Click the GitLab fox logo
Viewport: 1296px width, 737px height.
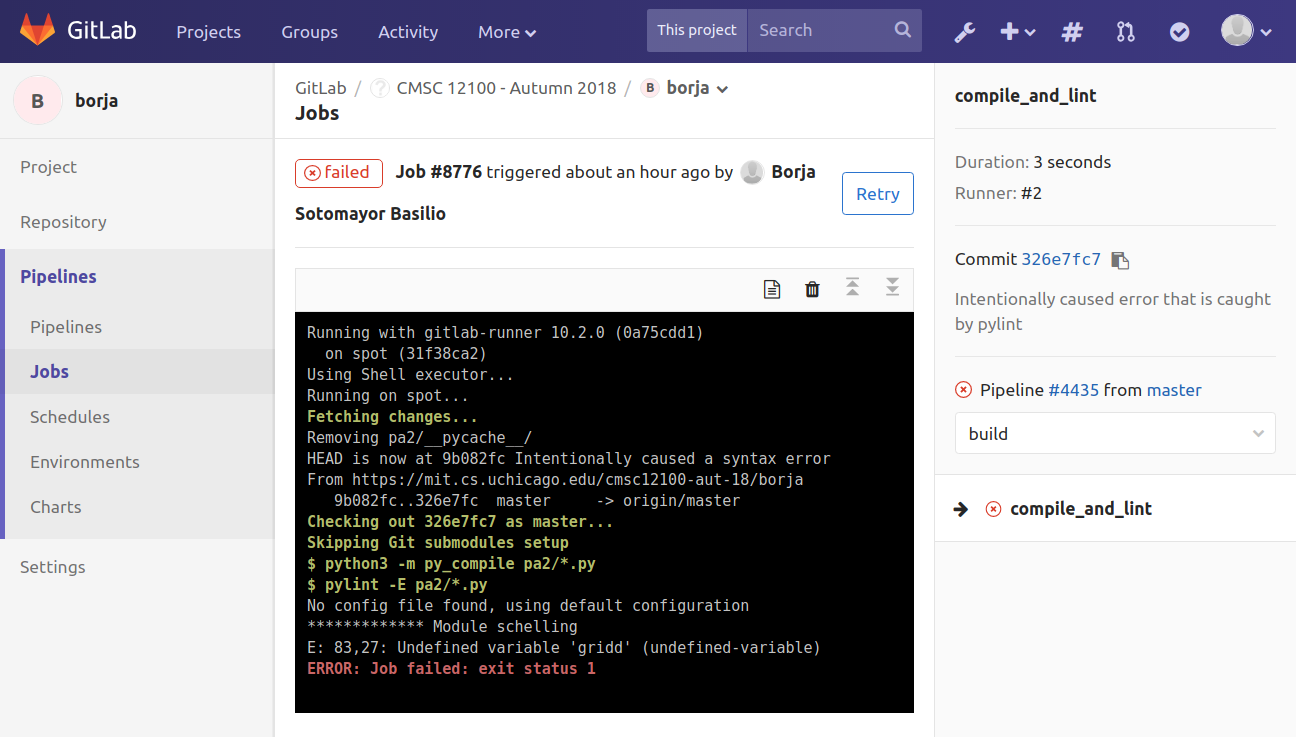(x=39, y=30)
